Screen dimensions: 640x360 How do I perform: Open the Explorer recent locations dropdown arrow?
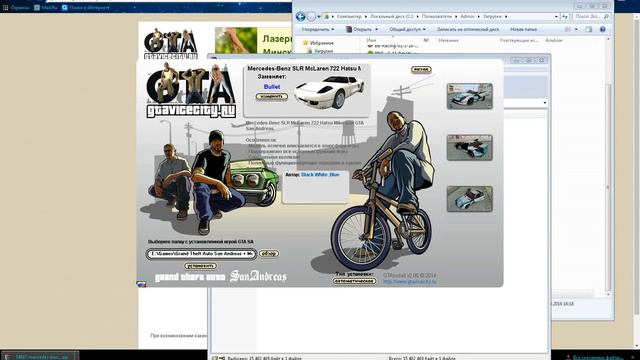point(319,17)
